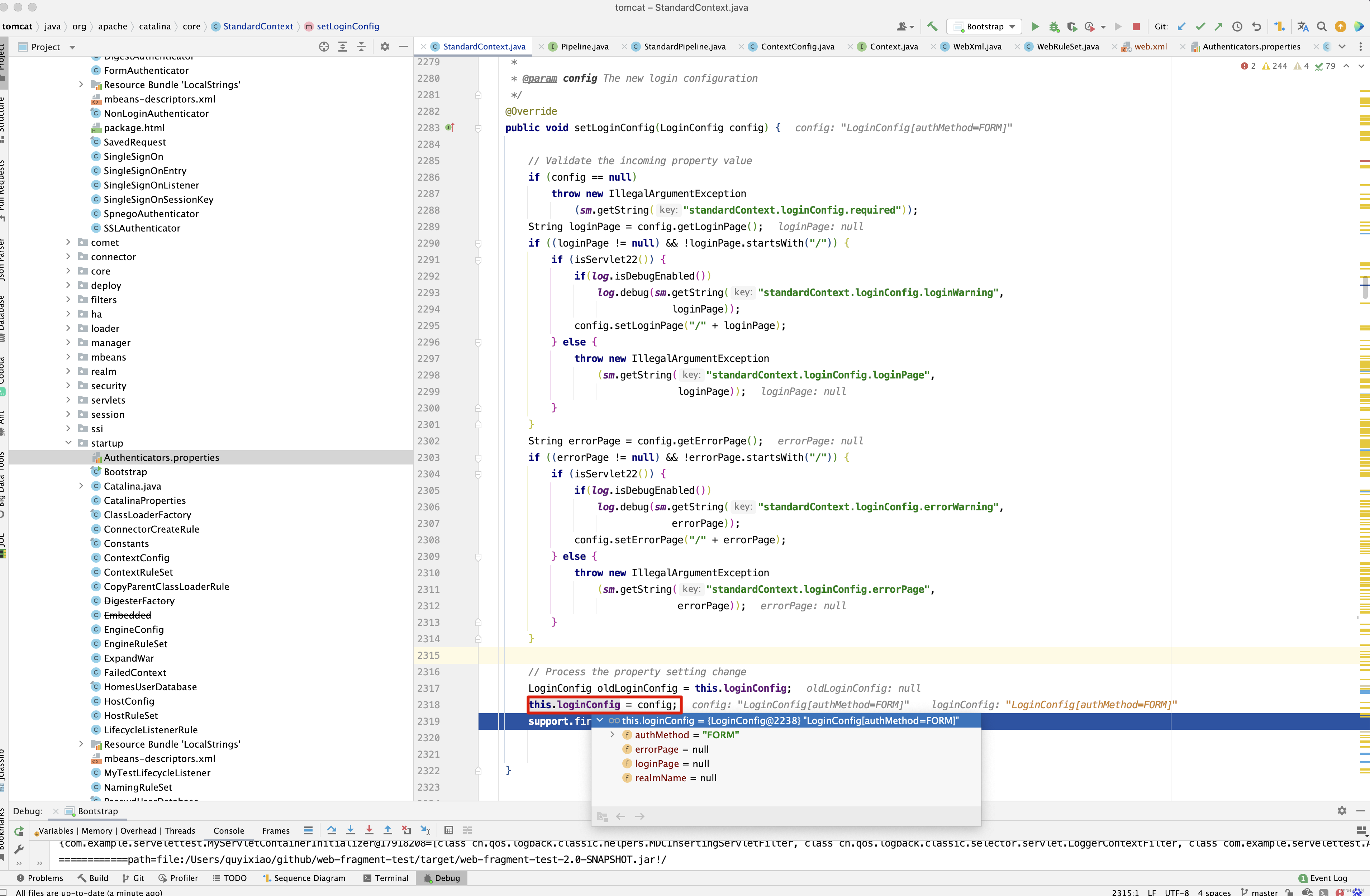
Task: Select the Catalina.java tree item
Action: coord(132,486)
